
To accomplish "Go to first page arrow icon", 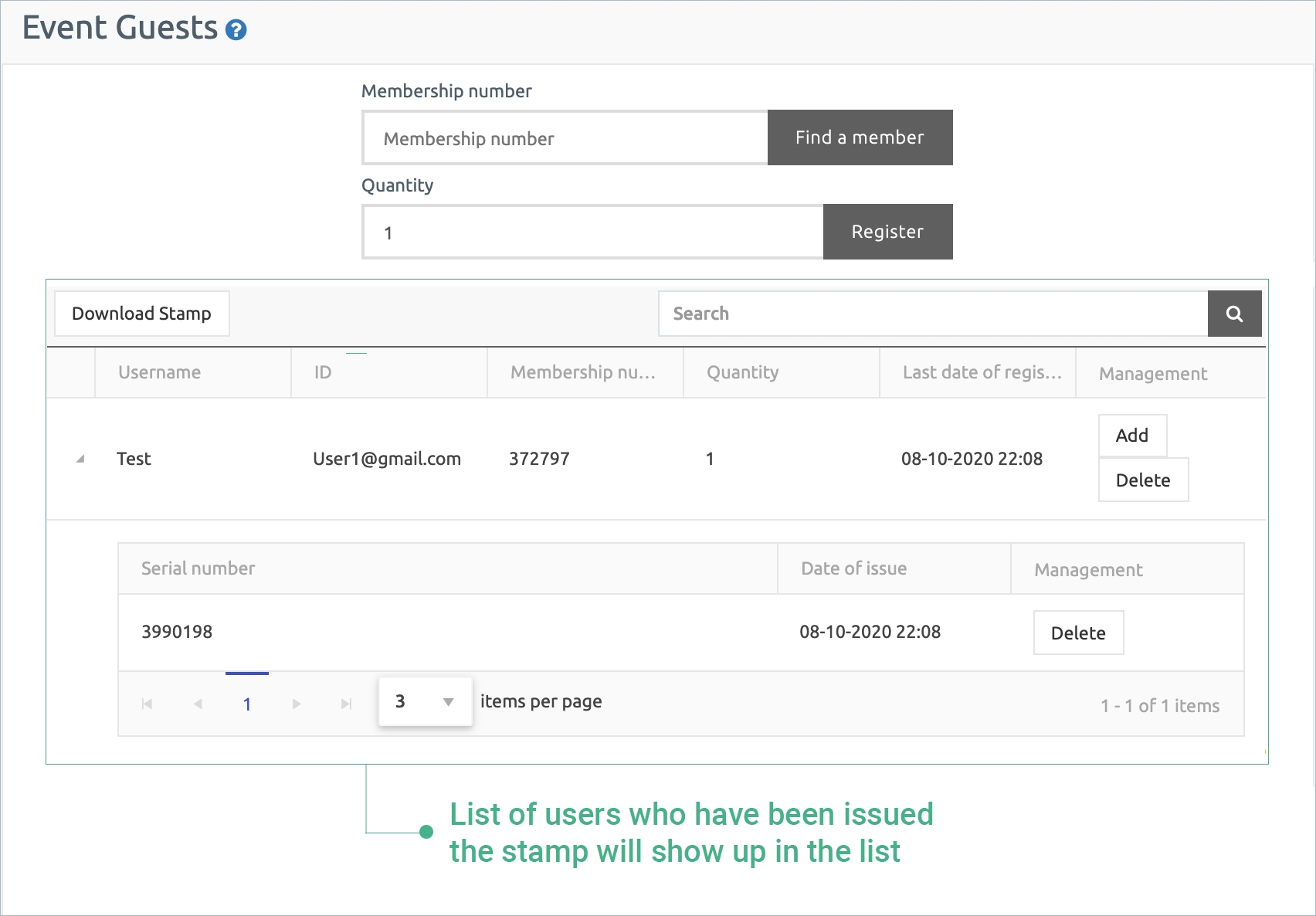I will (148, 704).
